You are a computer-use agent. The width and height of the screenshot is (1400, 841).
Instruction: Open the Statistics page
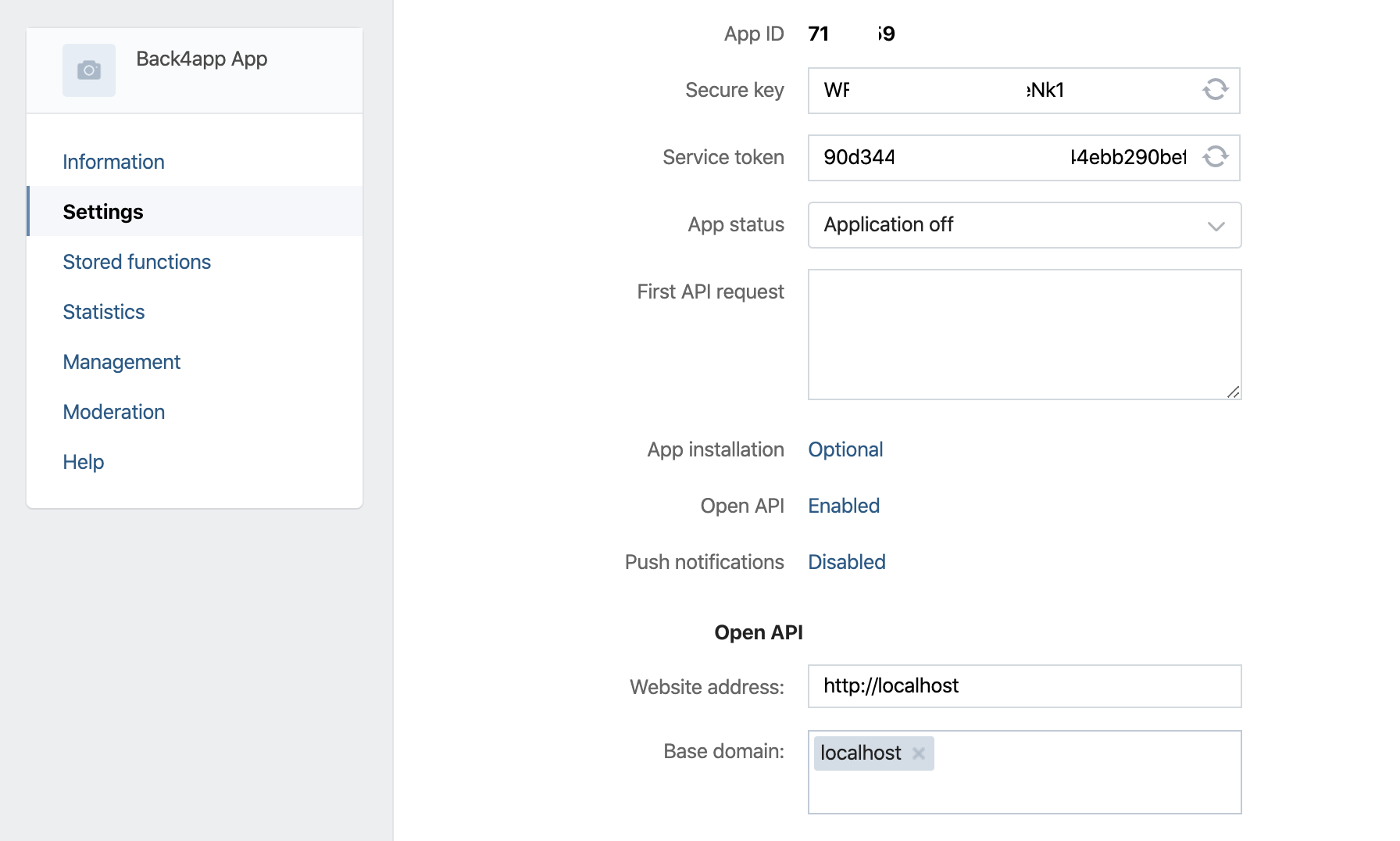point(103,312)
